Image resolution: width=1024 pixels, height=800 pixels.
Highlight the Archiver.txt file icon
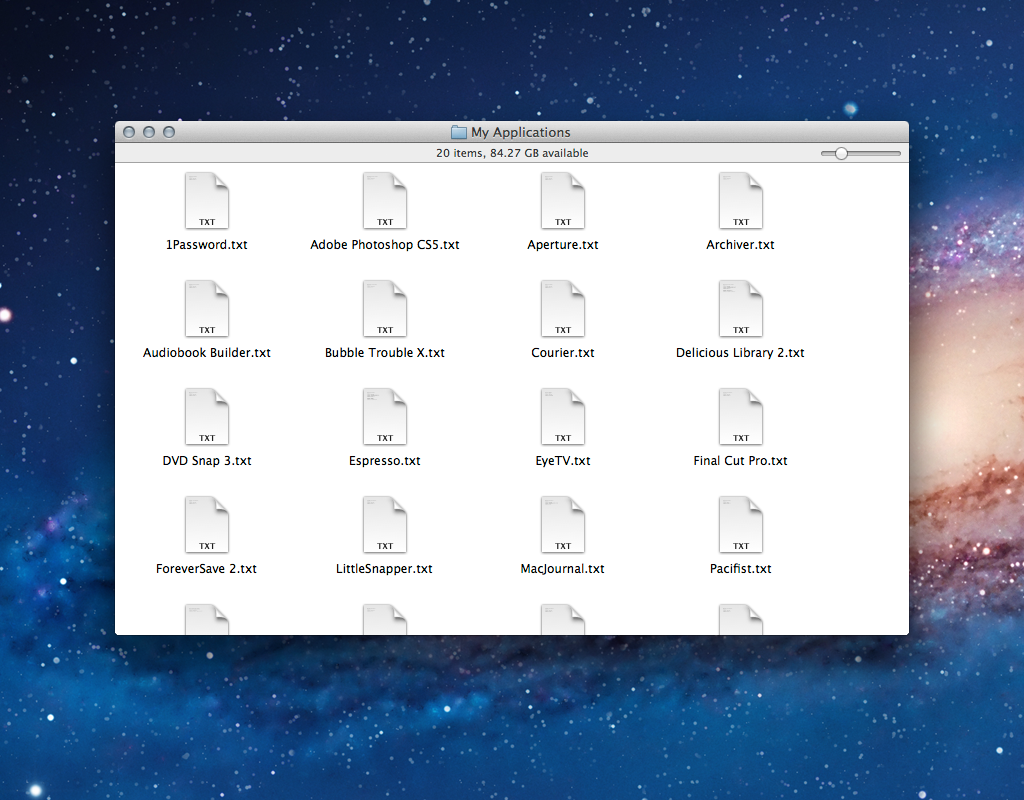[x=741, y=201]
